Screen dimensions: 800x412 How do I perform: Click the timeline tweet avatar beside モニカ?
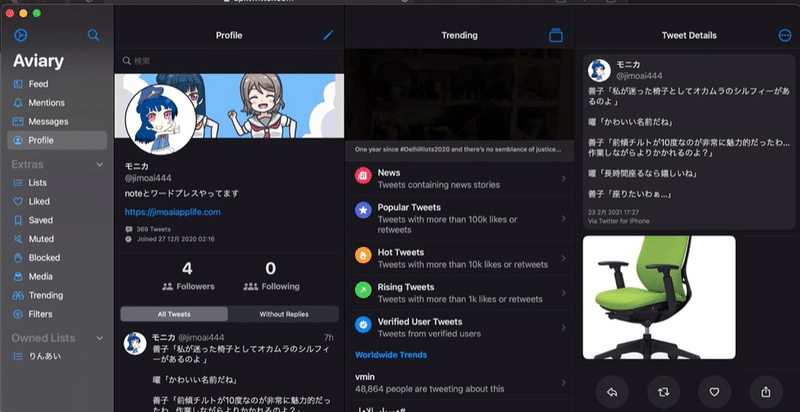click(135, 344)
